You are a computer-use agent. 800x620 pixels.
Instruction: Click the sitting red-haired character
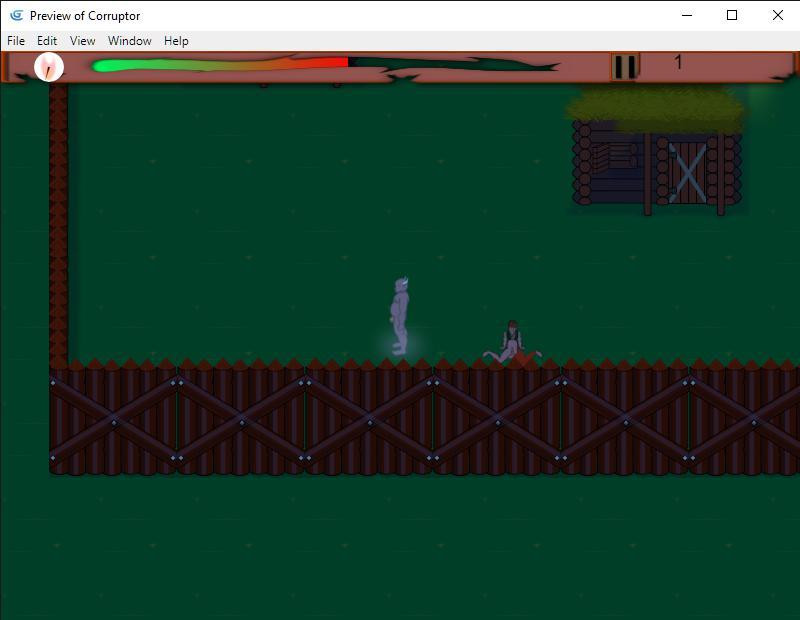pos(512,343)
